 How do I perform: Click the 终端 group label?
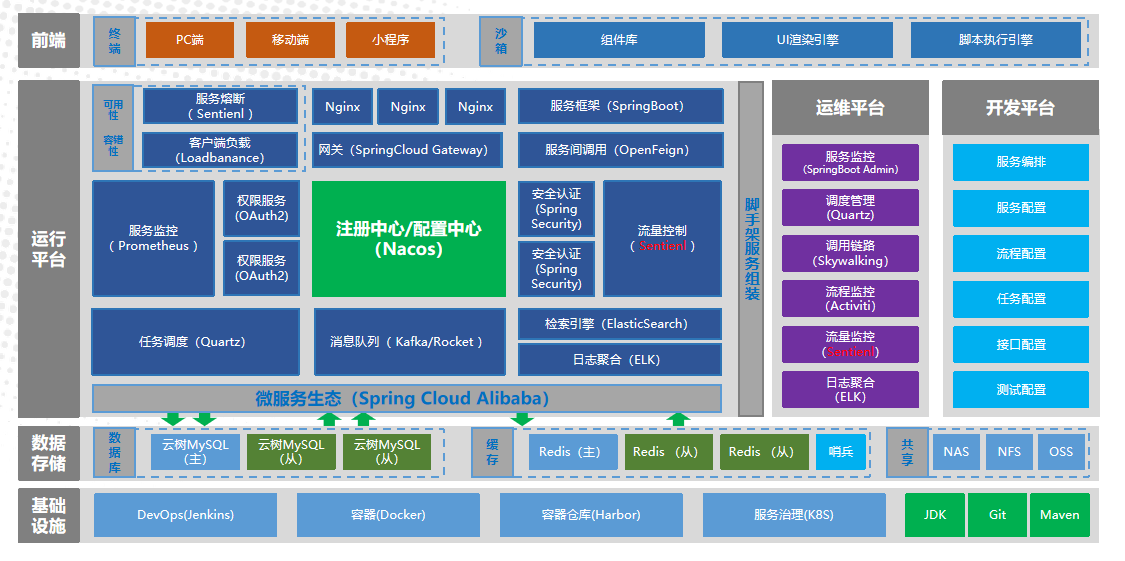click(115, 41)
